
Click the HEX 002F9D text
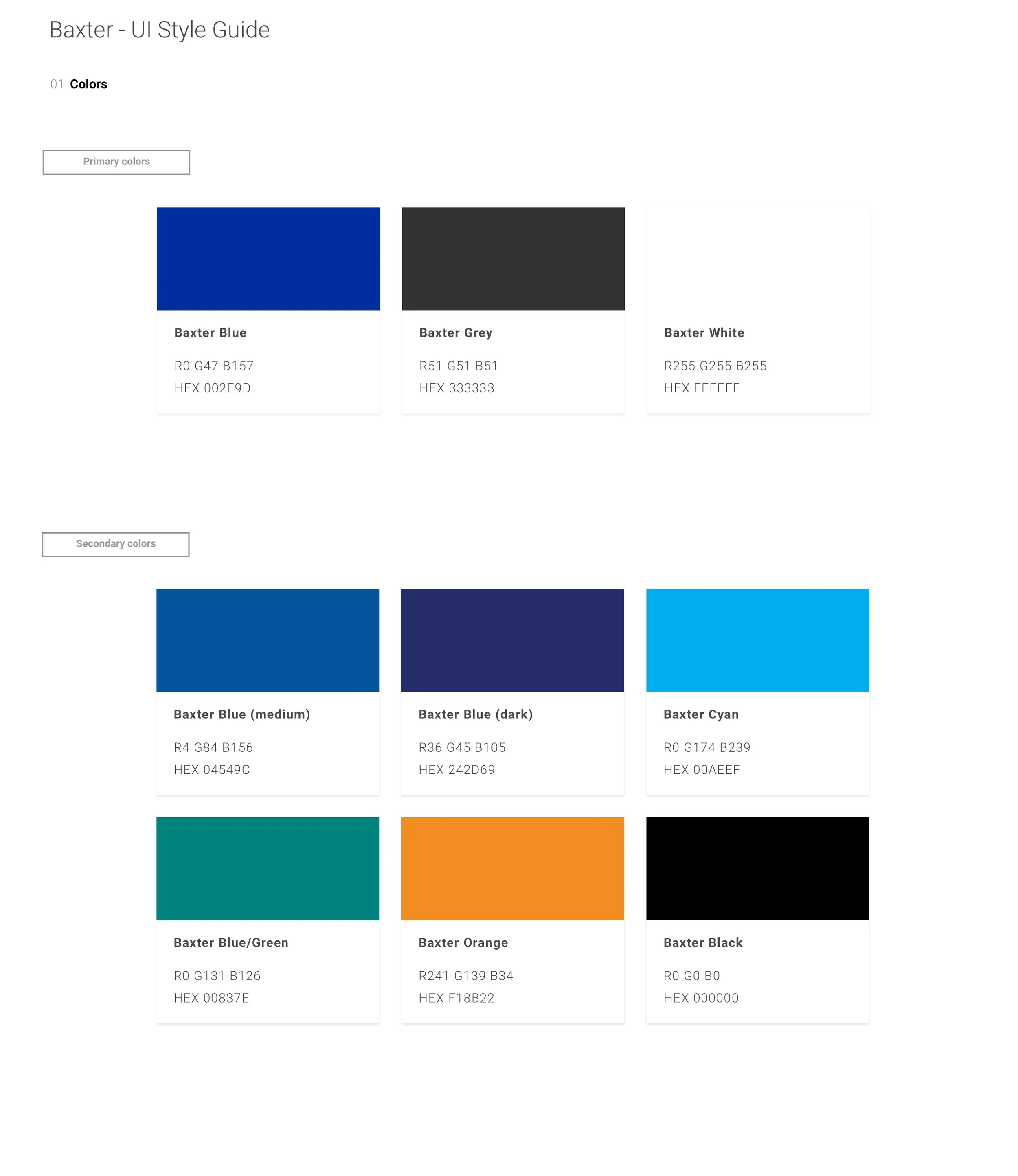point(213,388)
